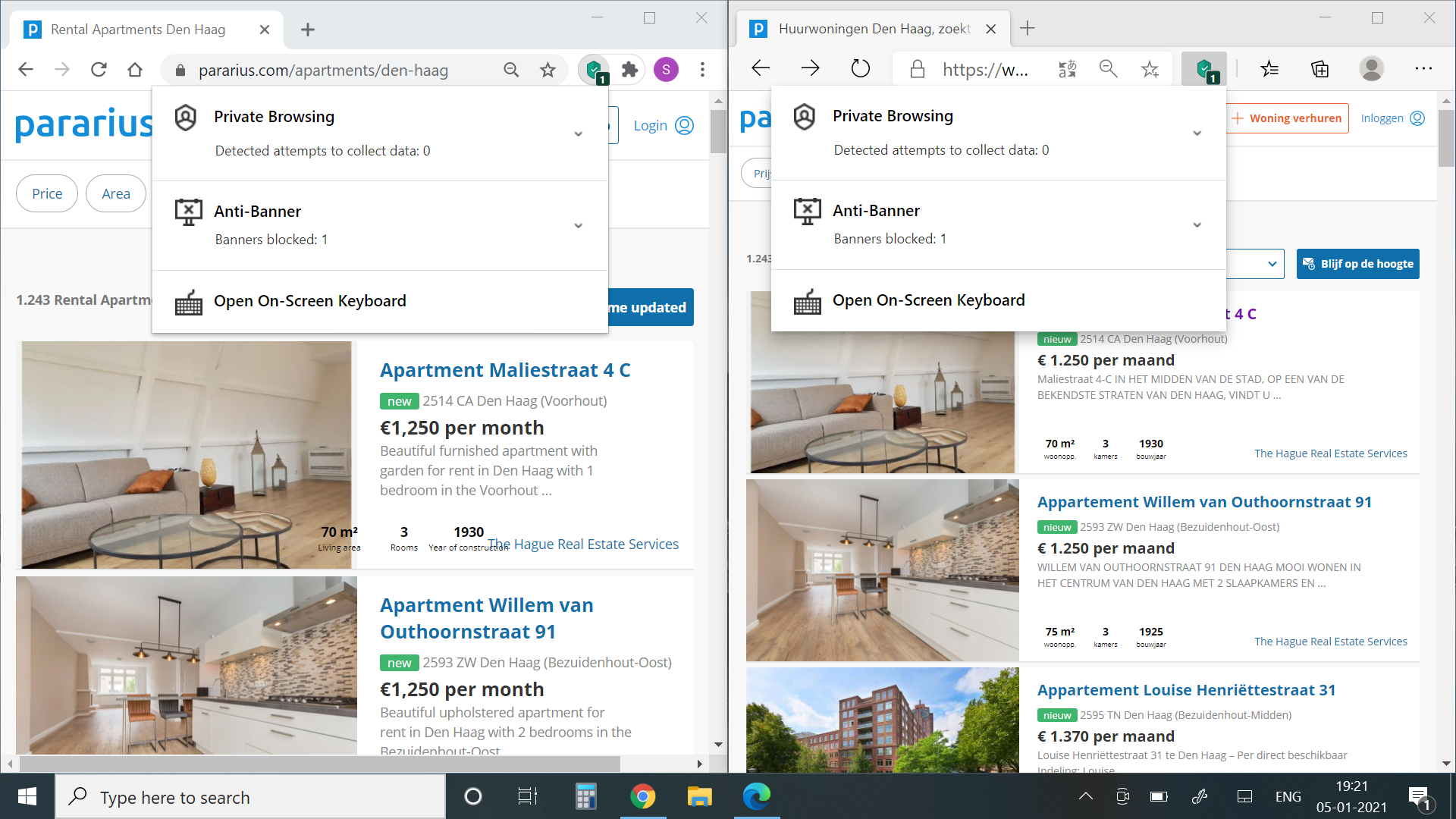
Task: Expand Anti-Banner section in Chrome popup
Action: (x=578, y=225)
